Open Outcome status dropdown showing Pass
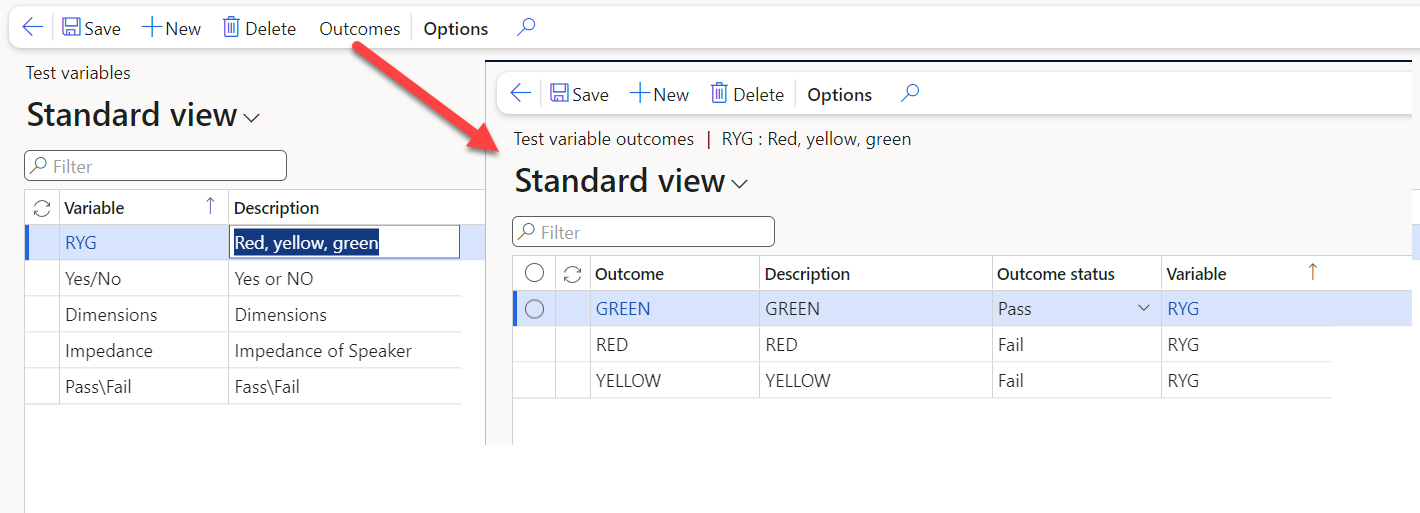This screenshot has height=513, width=1420. [1143, 309]
